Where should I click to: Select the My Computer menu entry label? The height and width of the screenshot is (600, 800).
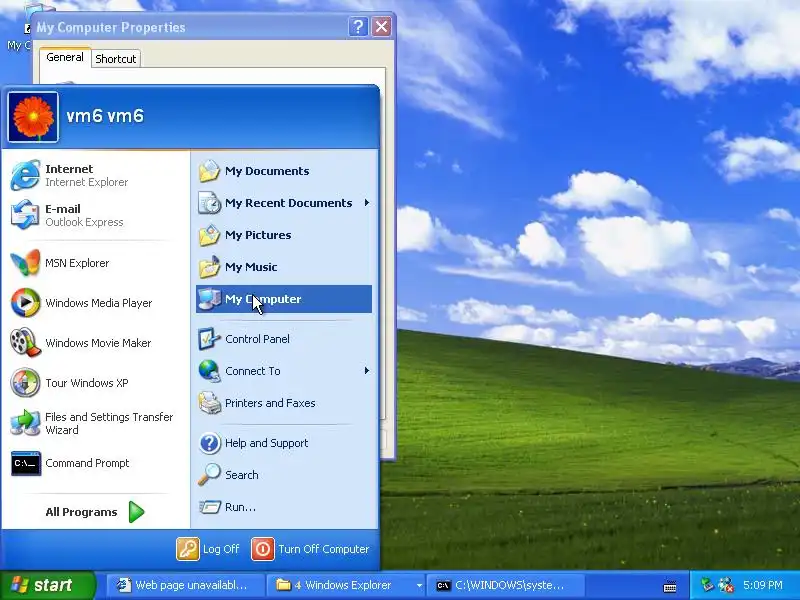click(x=263, y=299)
